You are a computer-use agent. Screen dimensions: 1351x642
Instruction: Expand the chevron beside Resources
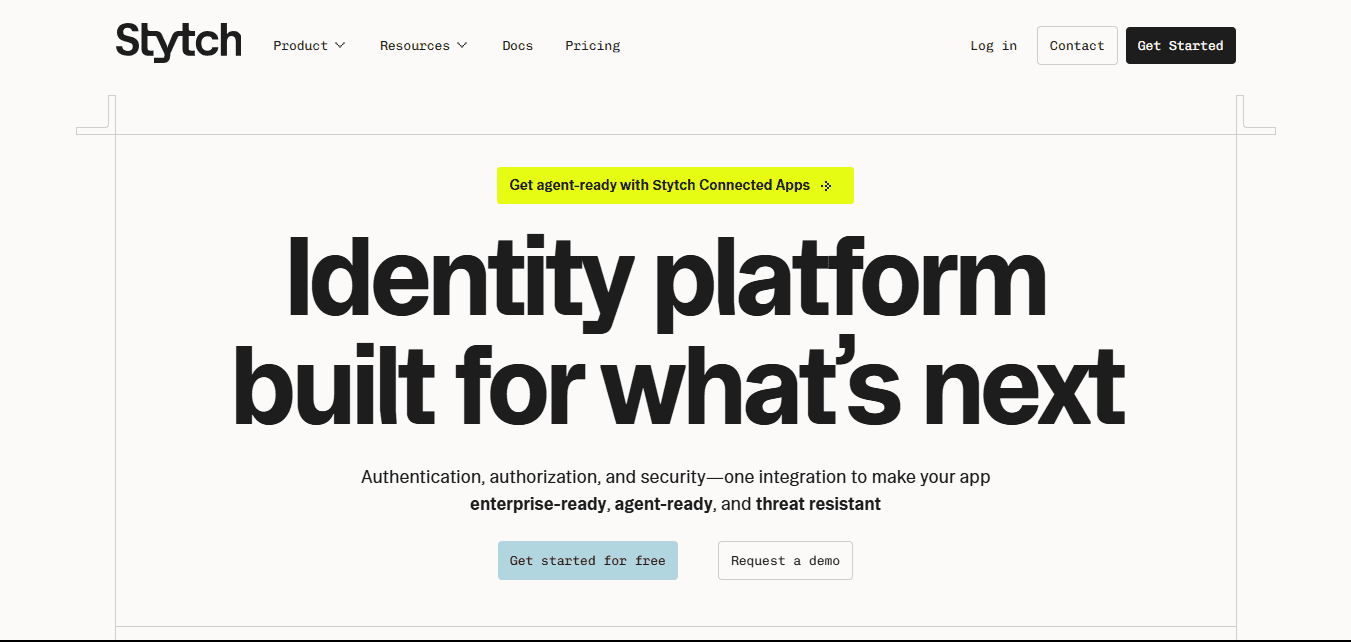[x=462, y=45]
